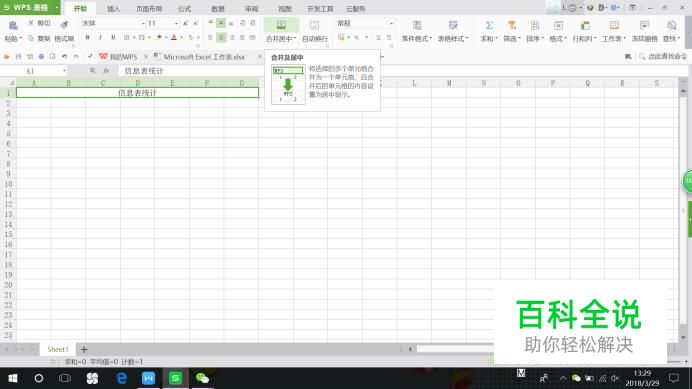Screen dimensions: 692x389
Task: Open the number format dropdown 常规
Action: 391,23
